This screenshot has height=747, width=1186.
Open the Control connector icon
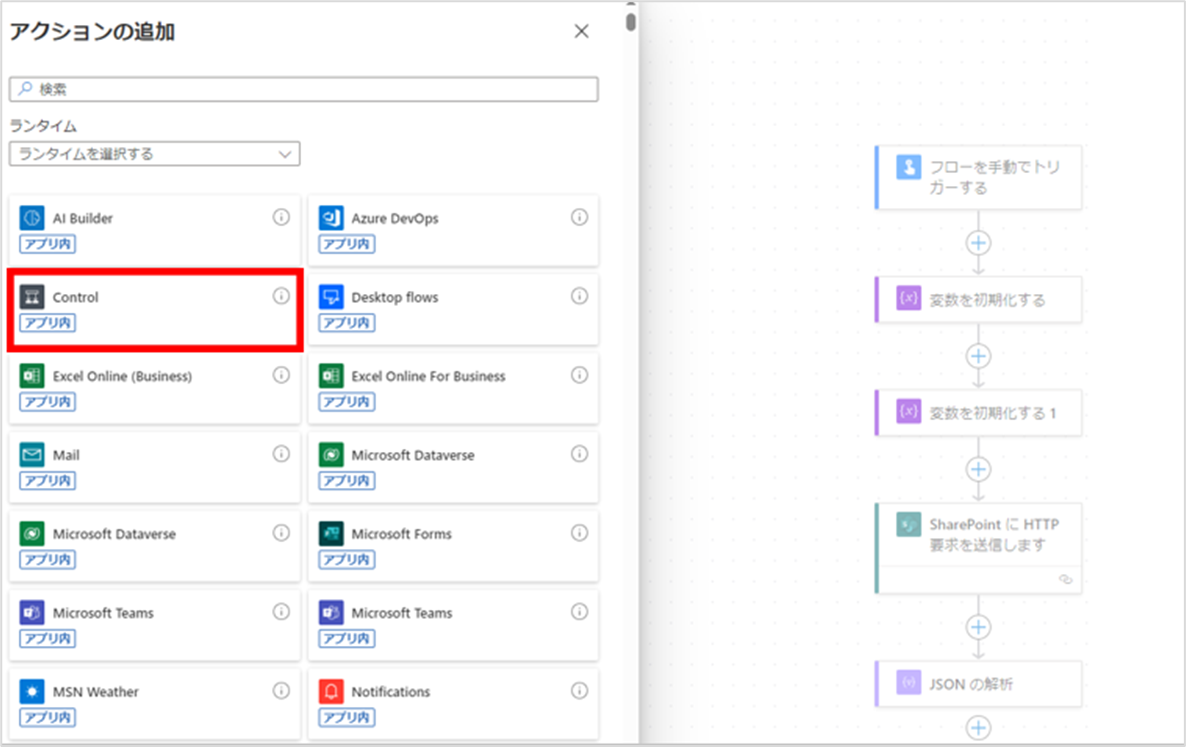[x=32, y=297]
